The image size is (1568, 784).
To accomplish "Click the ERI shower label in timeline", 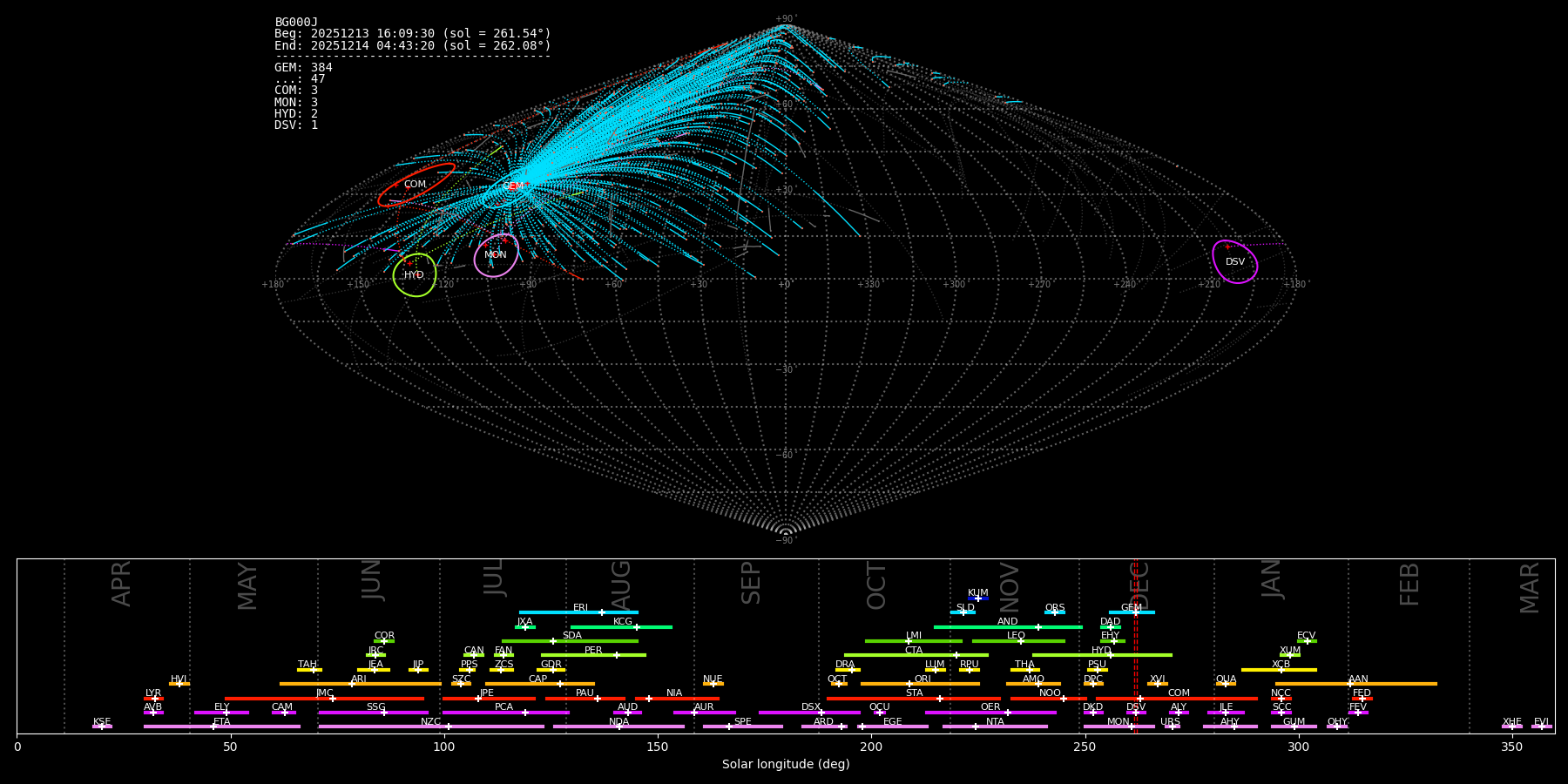I will pos(580,608).
